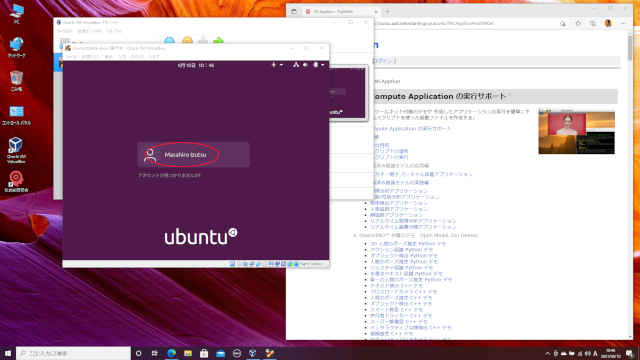Viewport: 640px width, 360px height.
Task: Click the date and time in Ubuntu top bar
Action: 196,65
